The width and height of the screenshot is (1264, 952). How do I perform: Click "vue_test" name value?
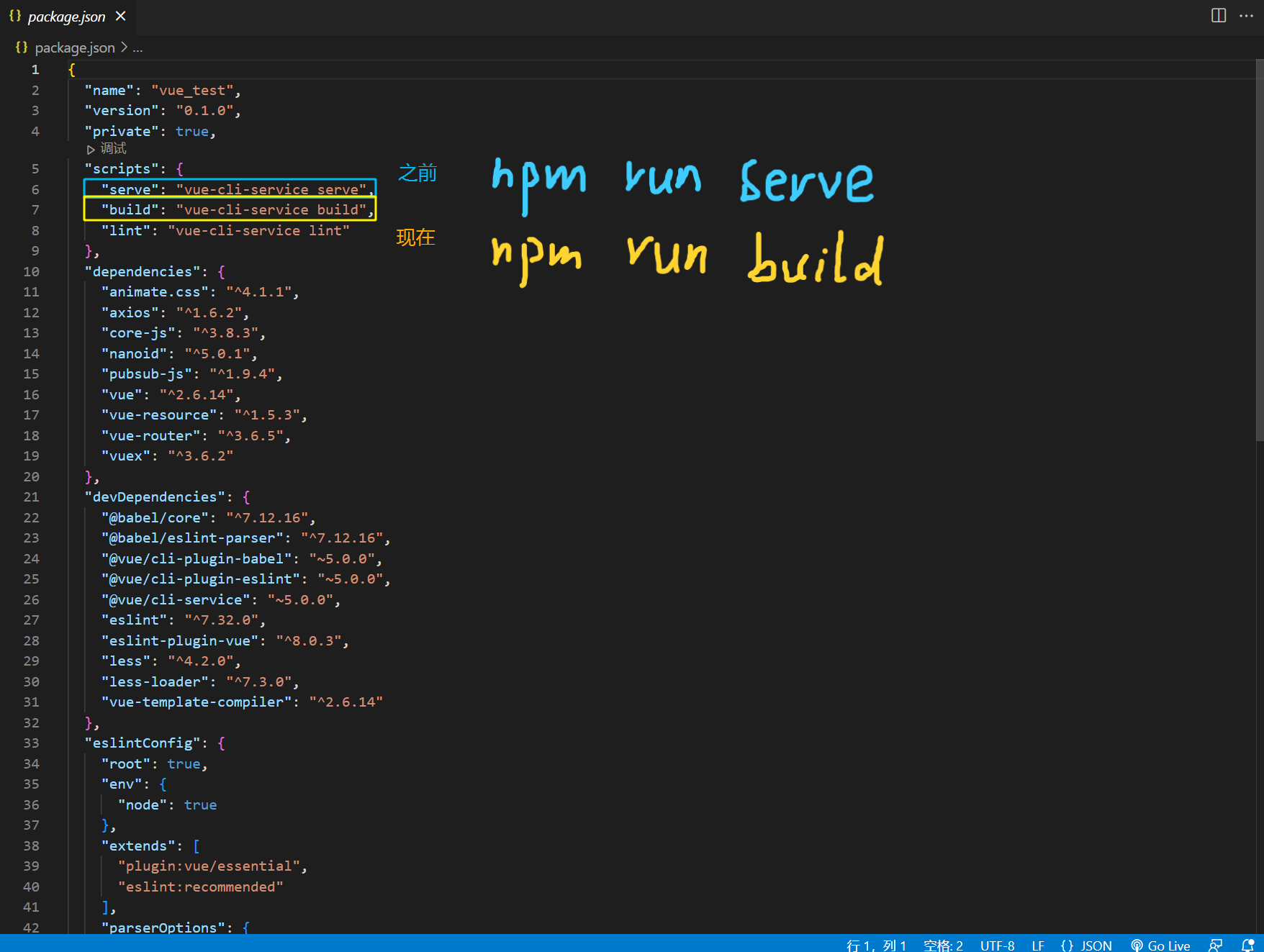click(192, 90)
